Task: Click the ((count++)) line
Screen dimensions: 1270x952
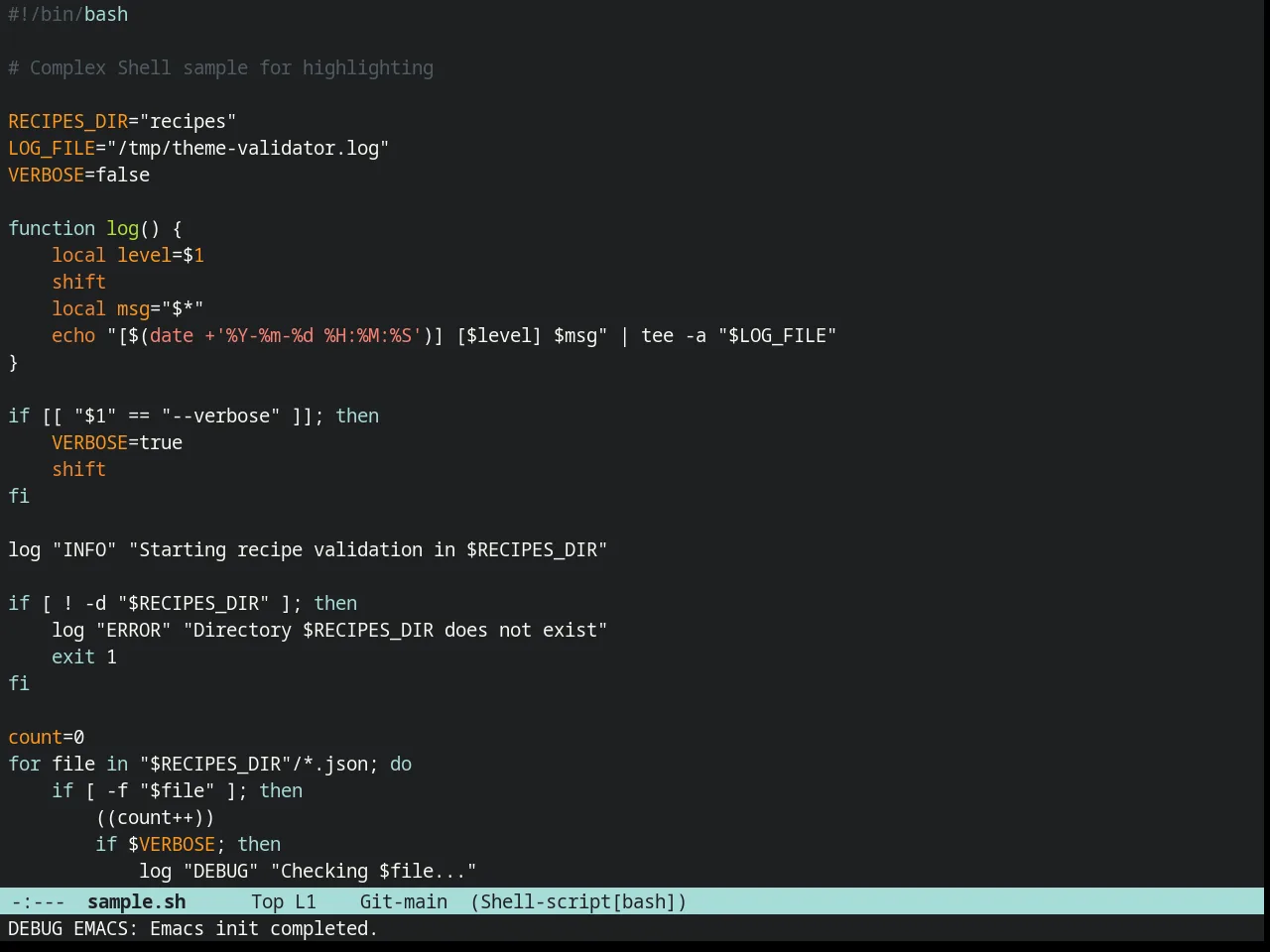Action: pos(155,817)
